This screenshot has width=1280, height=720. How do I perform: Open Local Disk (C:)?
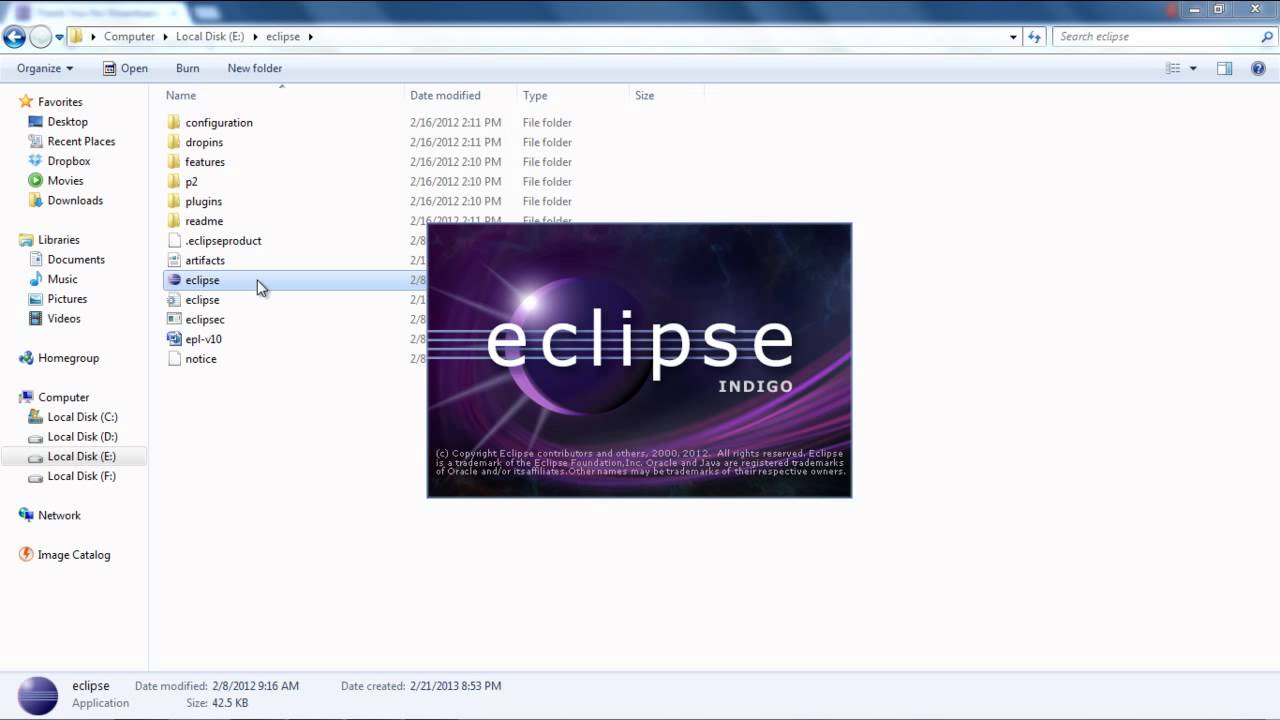(82, 417)
